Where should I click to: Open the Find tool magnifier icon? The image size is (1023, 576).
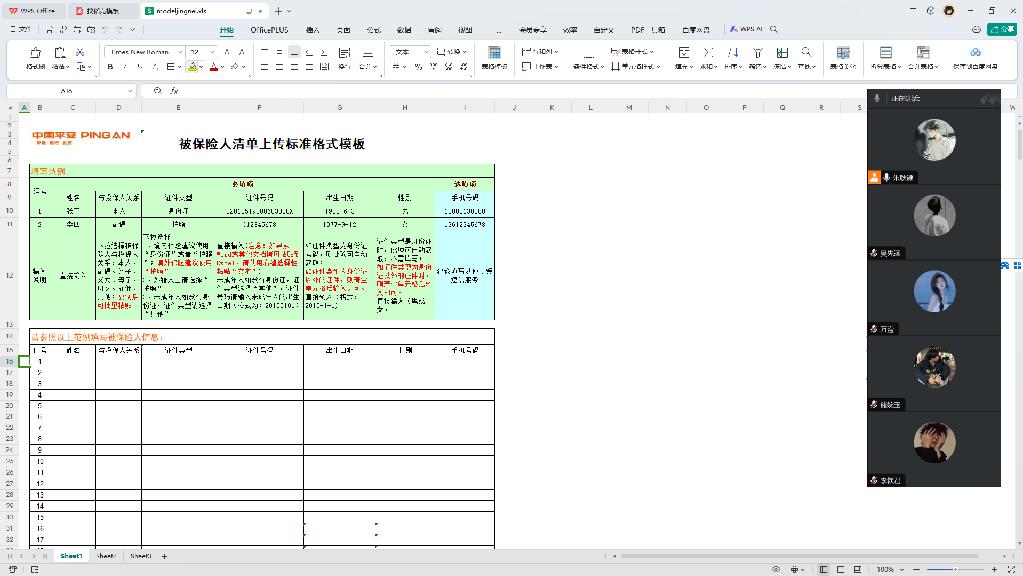[x=806, y=52]
